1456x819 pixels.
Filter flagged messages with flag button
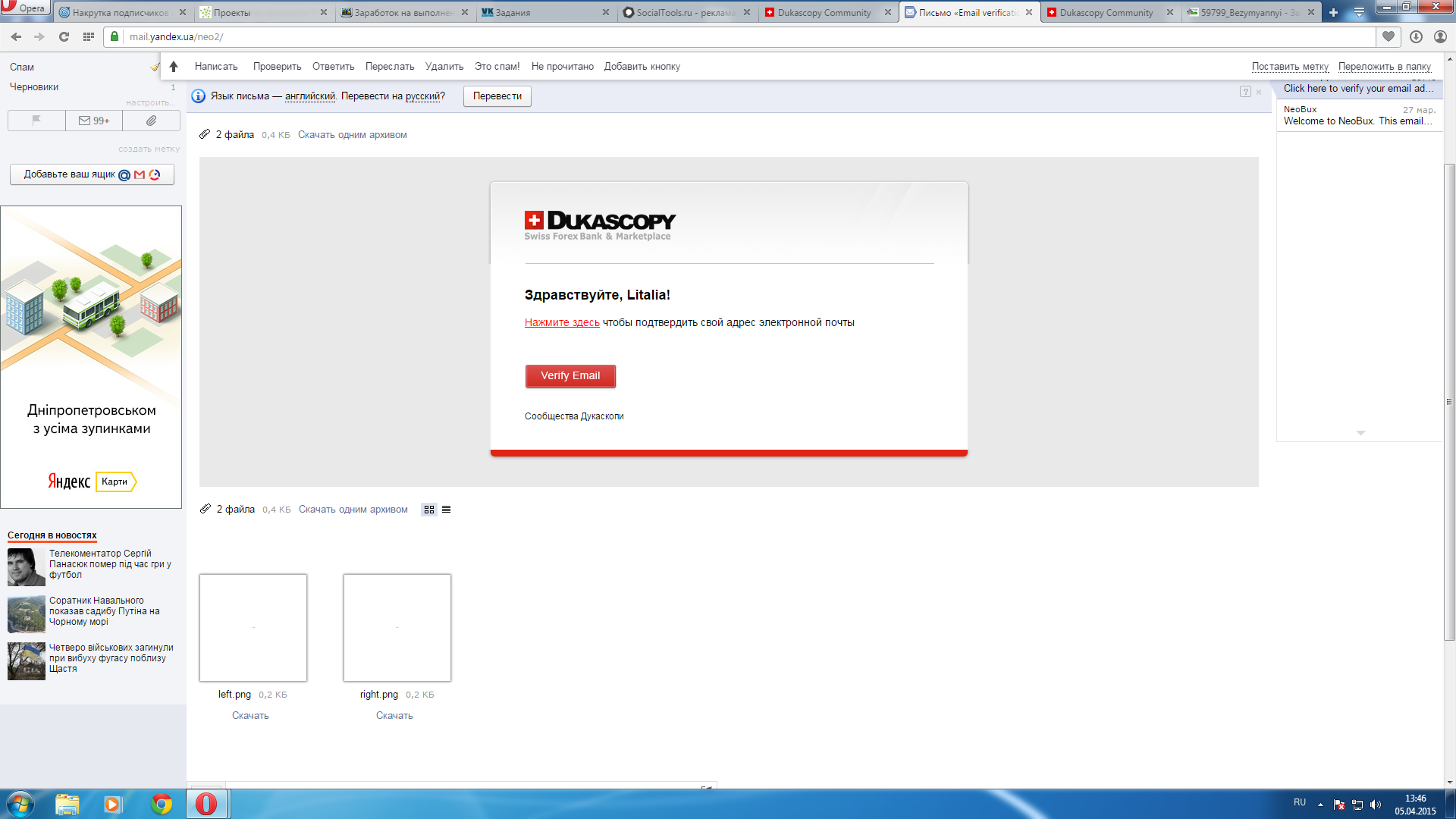click(36, 121)
